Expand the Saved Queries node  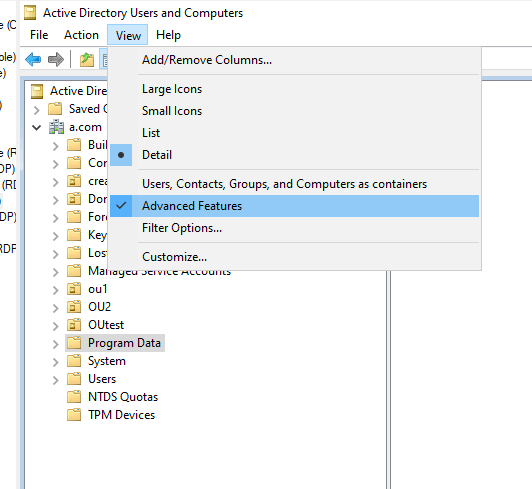point(37,110)
